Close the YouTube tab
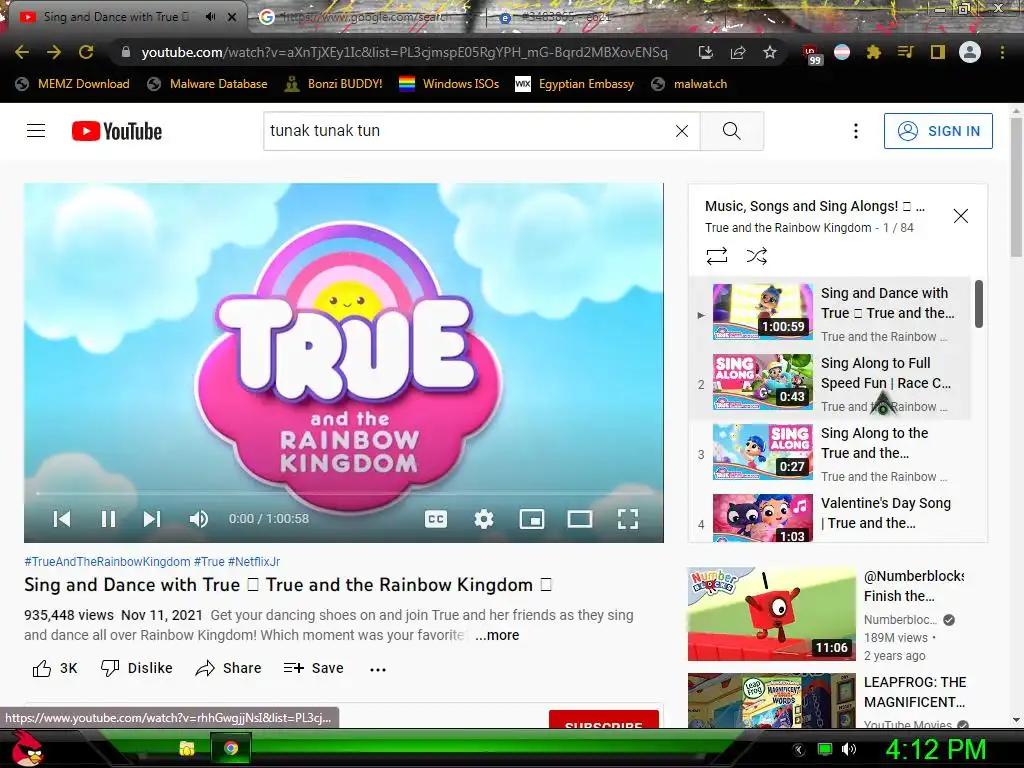 [232, 17]
